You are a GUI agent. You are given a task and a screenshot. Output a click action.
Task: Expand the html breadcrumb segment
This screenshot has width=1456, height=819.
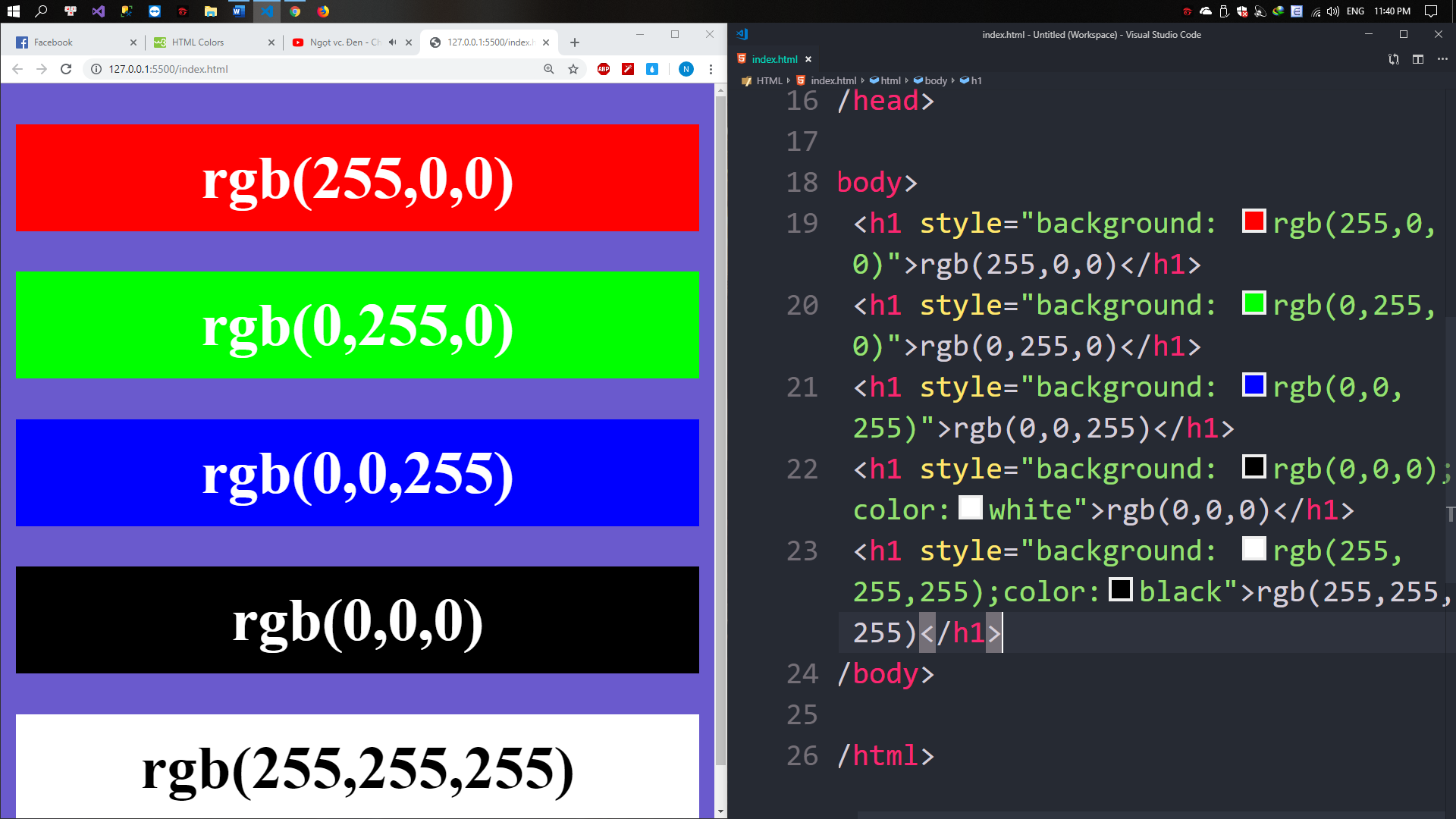[x=890, y=80]
